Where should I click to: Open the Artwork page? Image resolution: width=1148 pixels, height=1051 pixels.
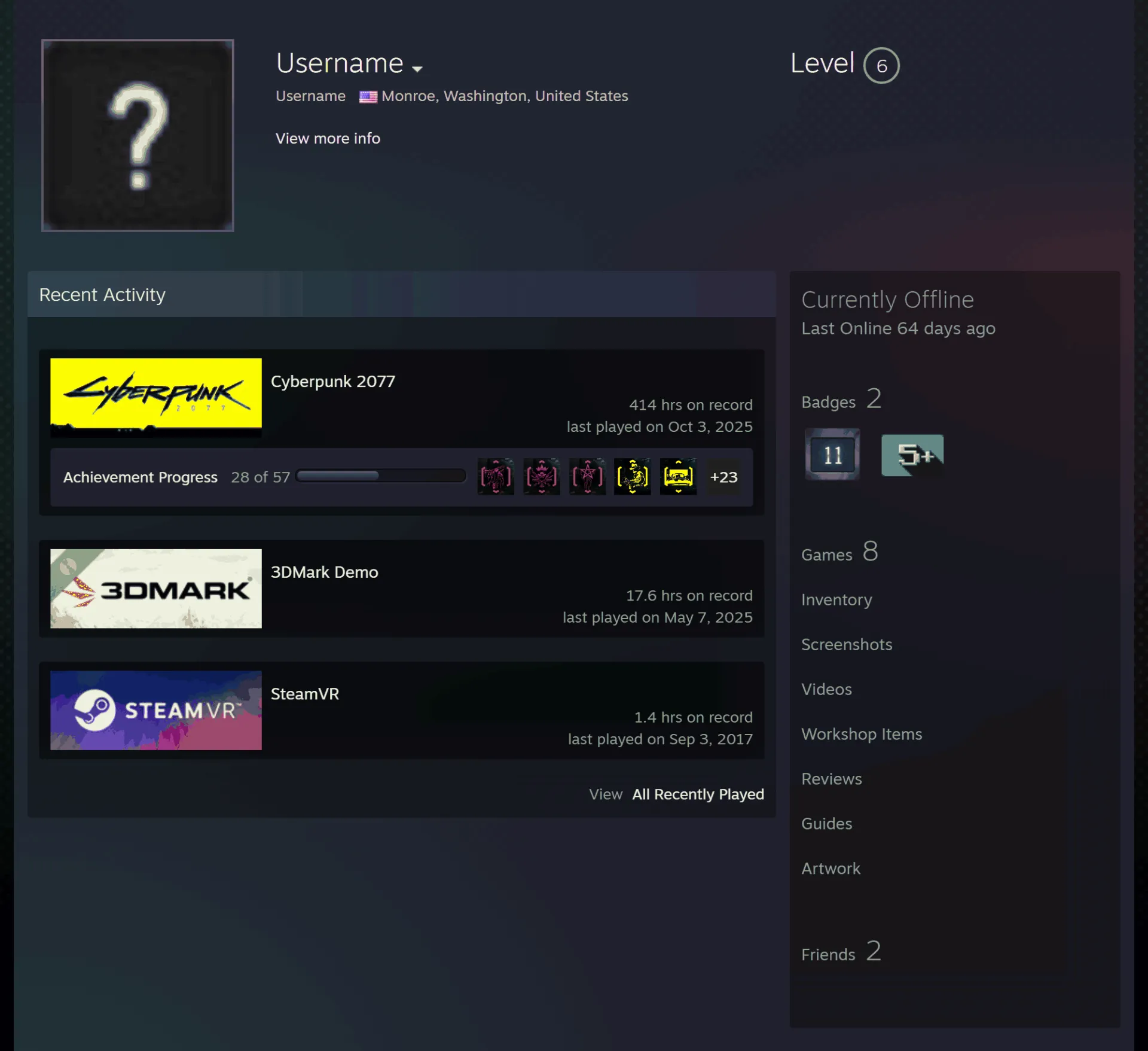(831, 869)
